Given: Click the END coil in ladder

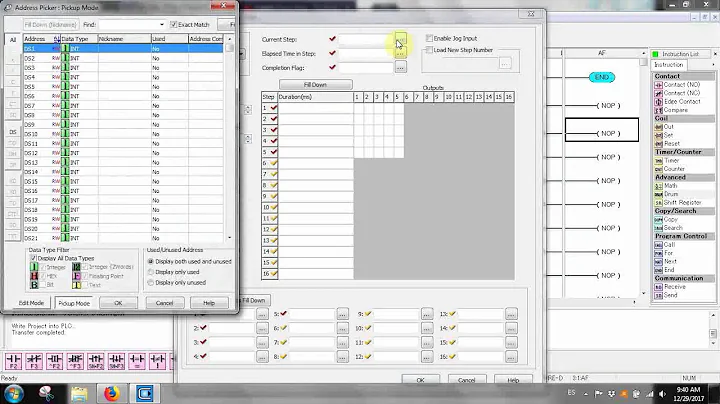Looking at the screenshot, I should (602, 77).
